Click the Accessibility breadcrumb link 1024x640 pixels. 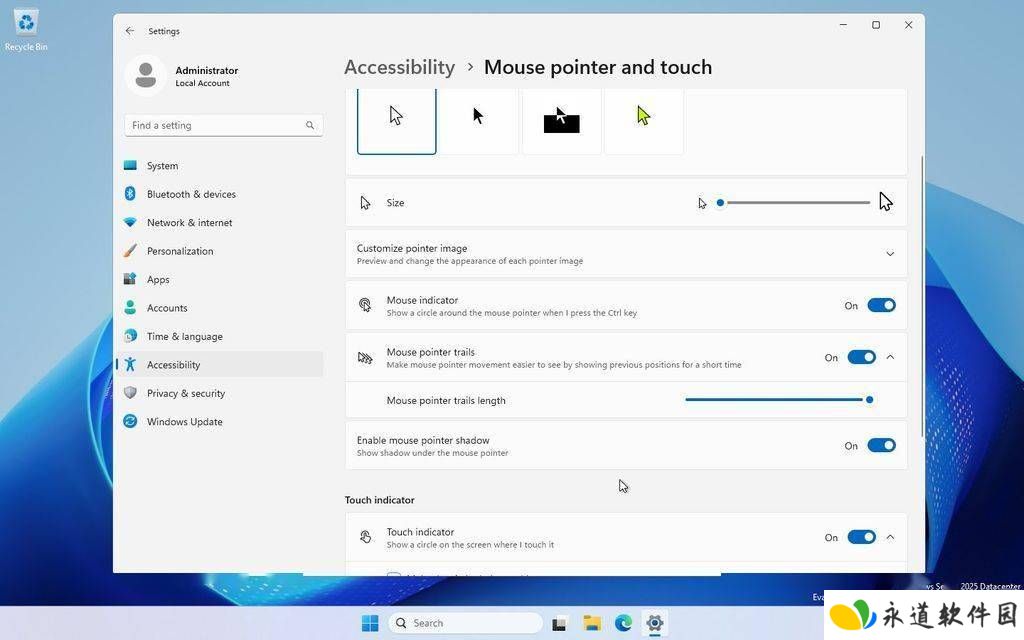(399, 67)
